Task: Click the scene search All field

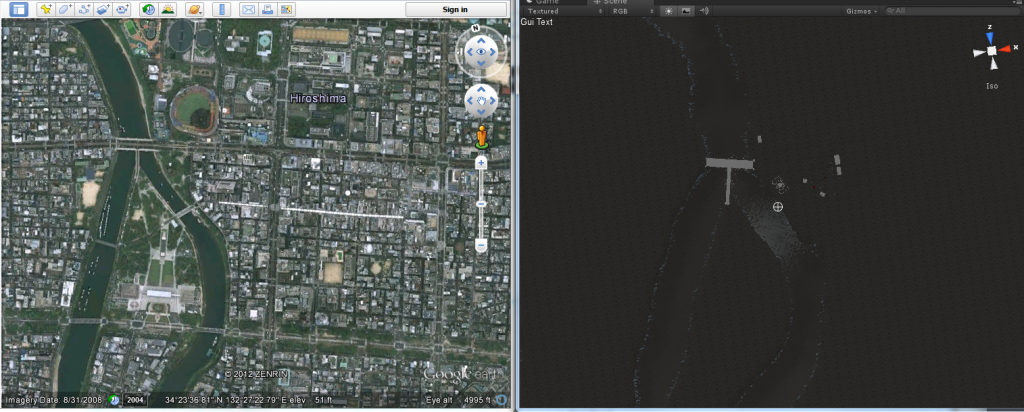Action: 952,11
